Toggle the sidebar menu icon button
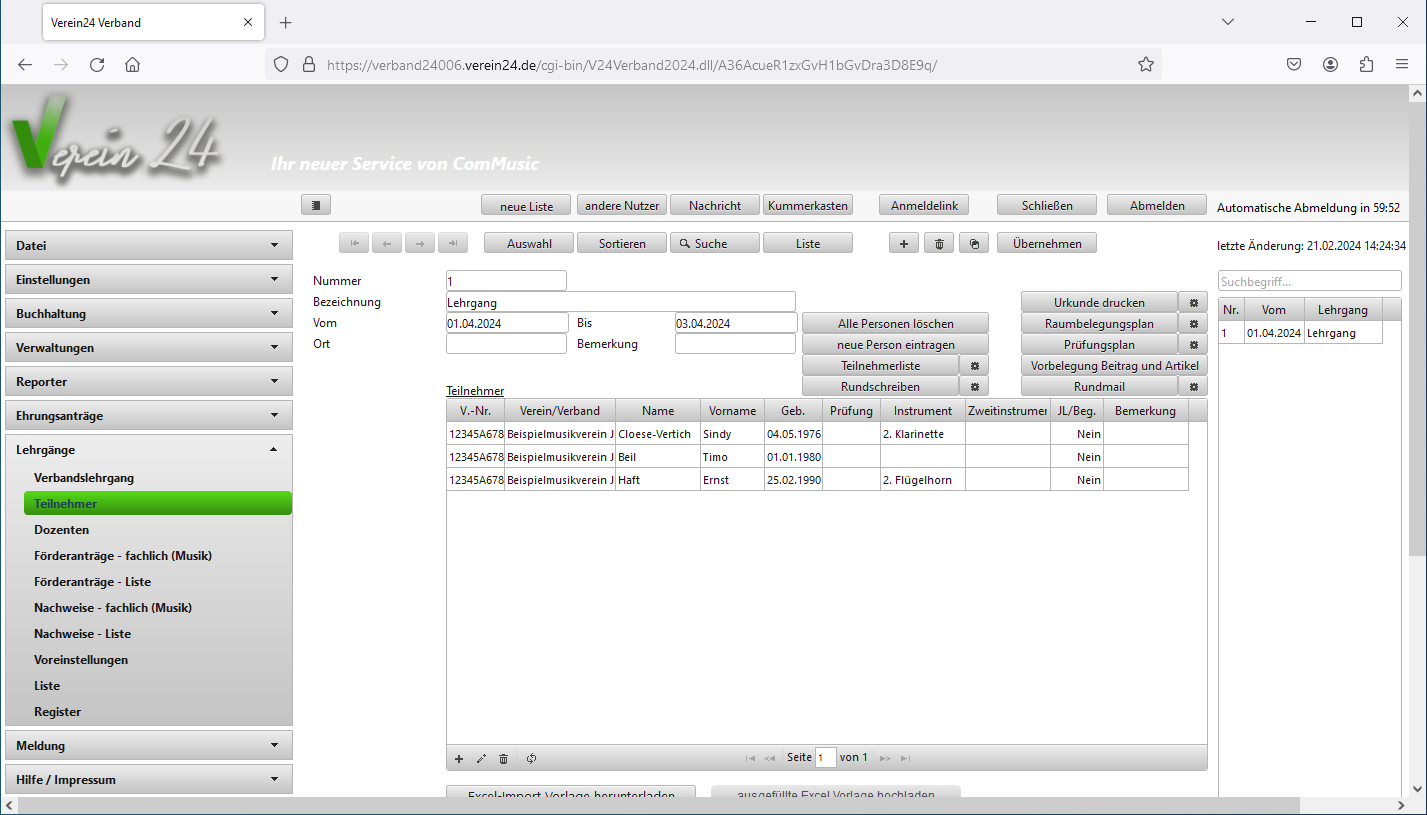Image resolution: width=1427 pixels, height=815 pixels. point(316,205)
